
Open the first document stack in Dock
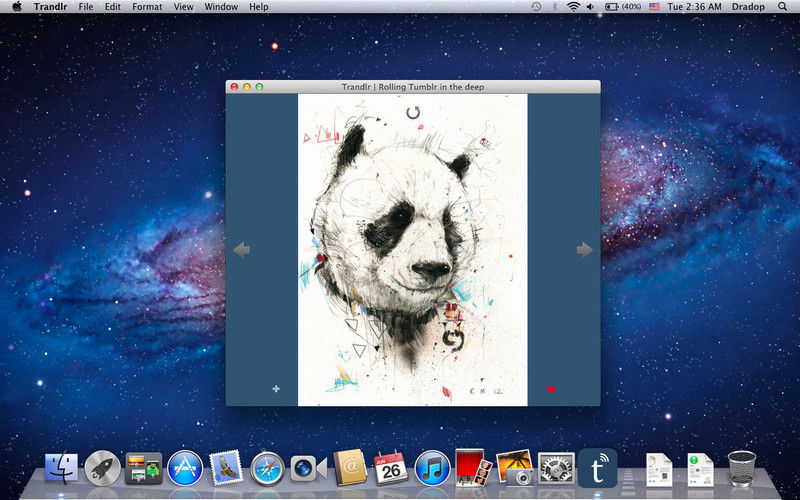[x=659, y=469]
